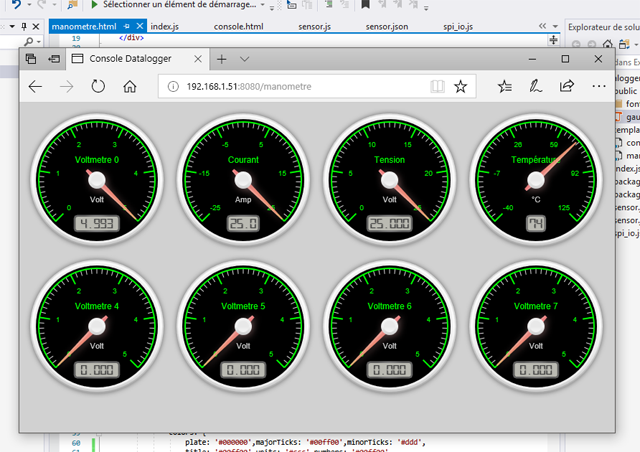Click the Tension volt gauge
The height and width of the screenshot is (452, 640).
click(389, 180)
